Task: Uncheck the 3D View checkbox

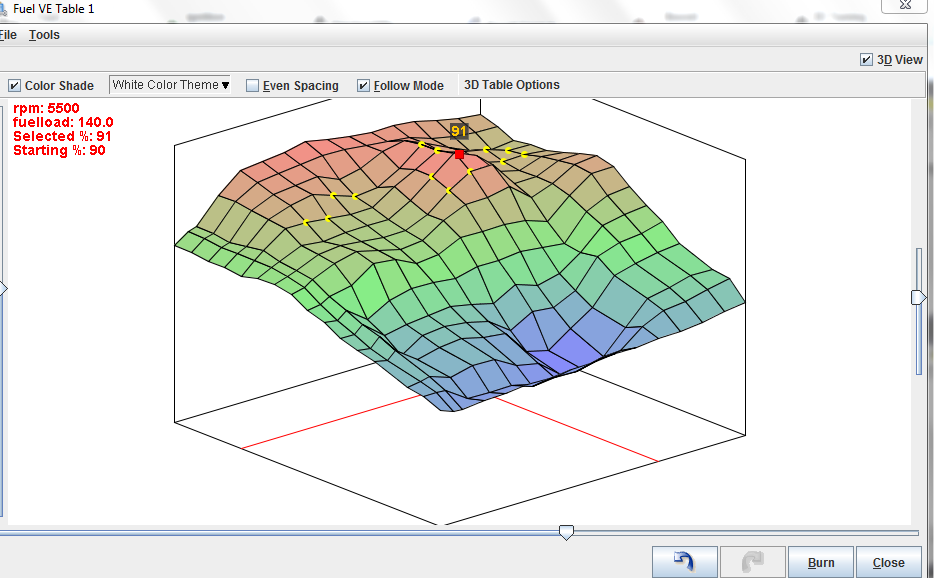Action: pyautogui.click(x=866, y=60)
